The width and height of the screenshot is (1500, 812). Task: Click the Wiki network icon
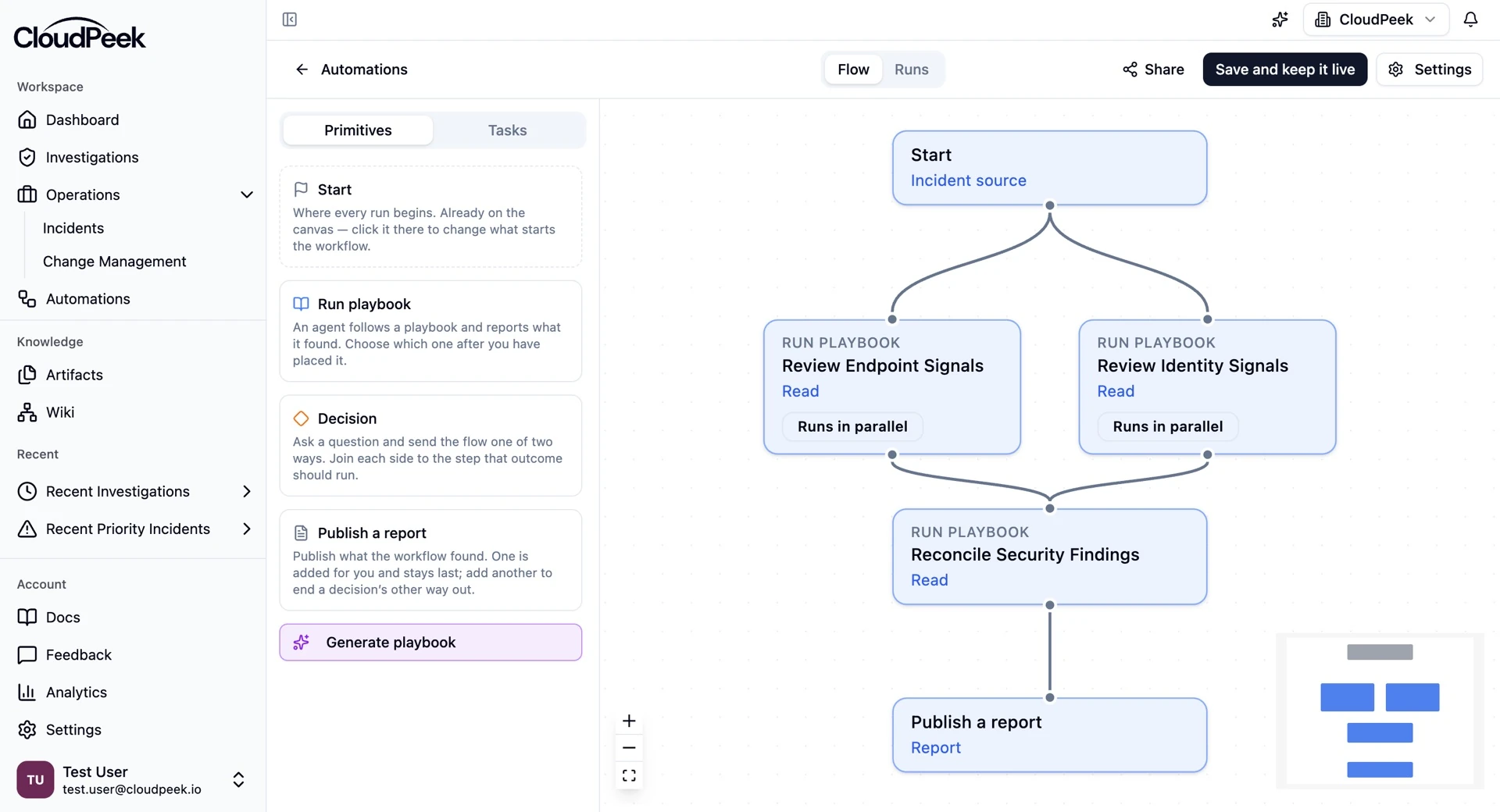[27, 412]
